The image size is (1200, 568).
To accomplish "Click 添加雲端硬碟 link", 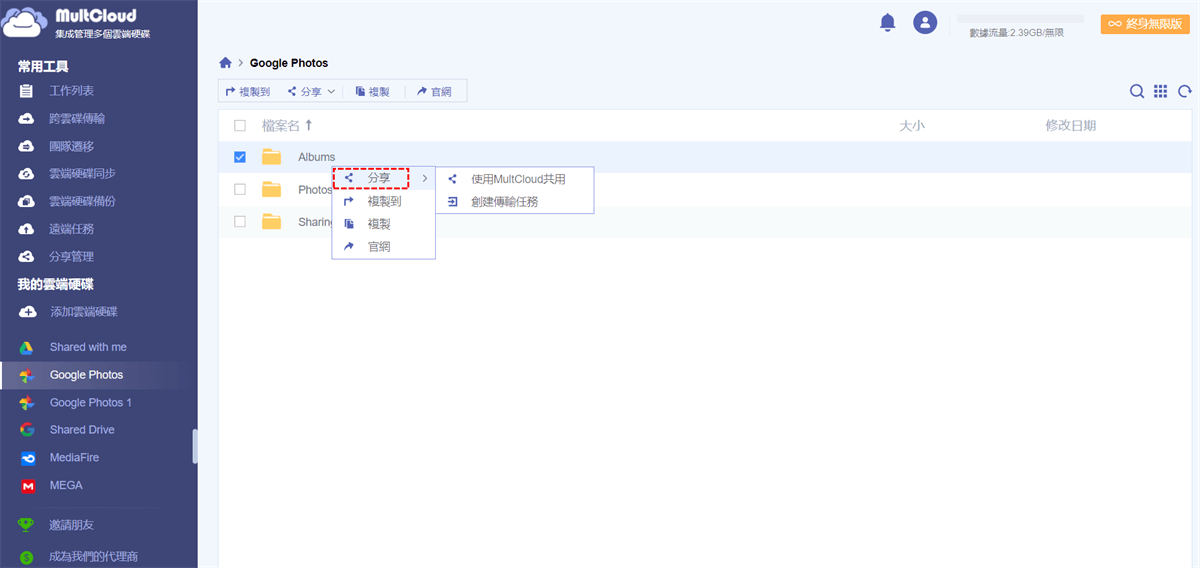I will tap(84, 312).
